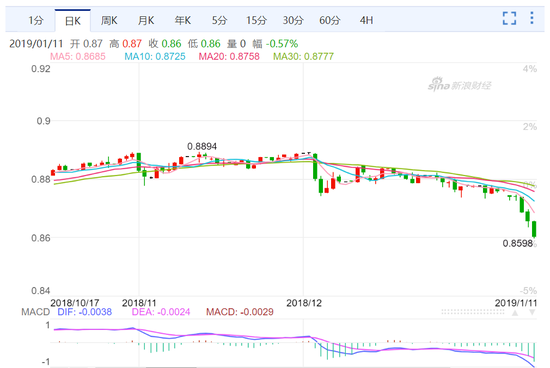Click the MA10: 0.8725 indicator label
550x368 pixels.
[155, 56]
